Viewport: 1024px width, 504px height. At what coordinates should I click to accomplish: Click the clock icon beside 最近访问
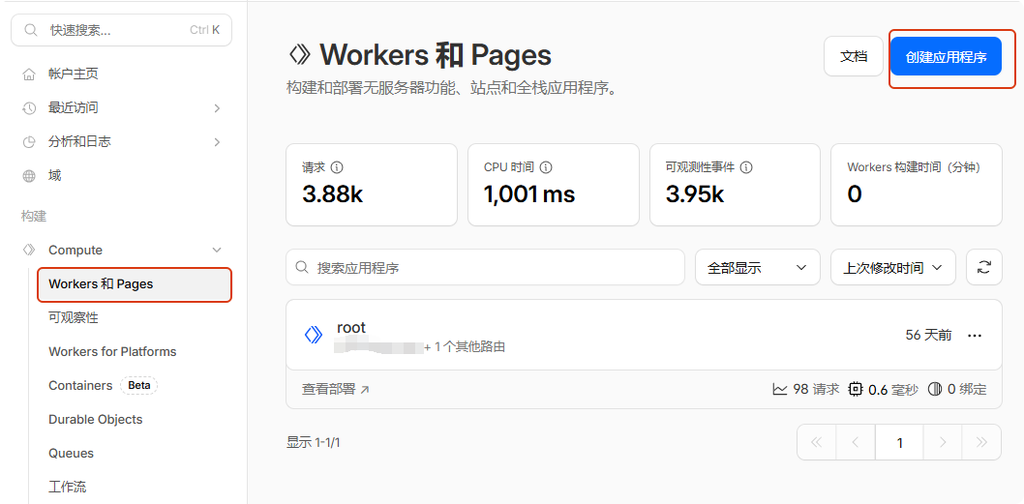[29, 108]
